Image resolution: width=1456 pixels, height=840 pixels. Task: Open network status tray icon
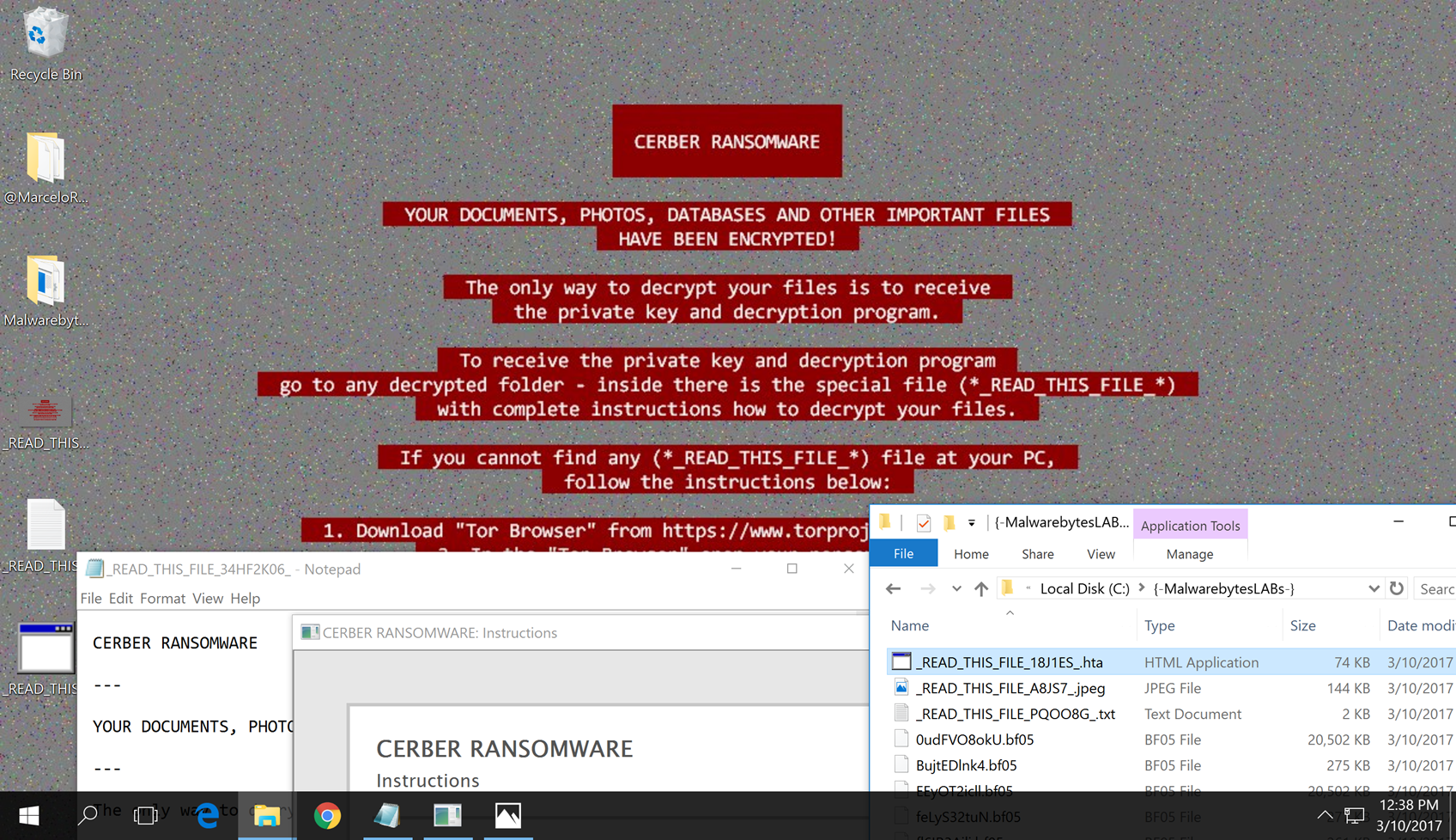pos(1355,816)
